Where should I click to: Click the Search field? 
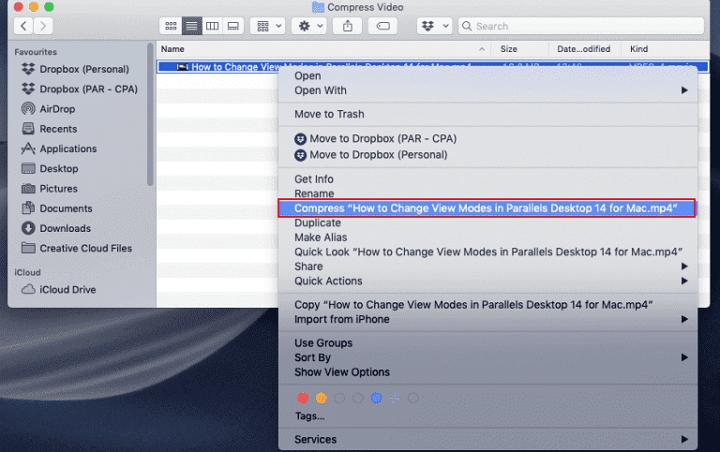[581, 26]
